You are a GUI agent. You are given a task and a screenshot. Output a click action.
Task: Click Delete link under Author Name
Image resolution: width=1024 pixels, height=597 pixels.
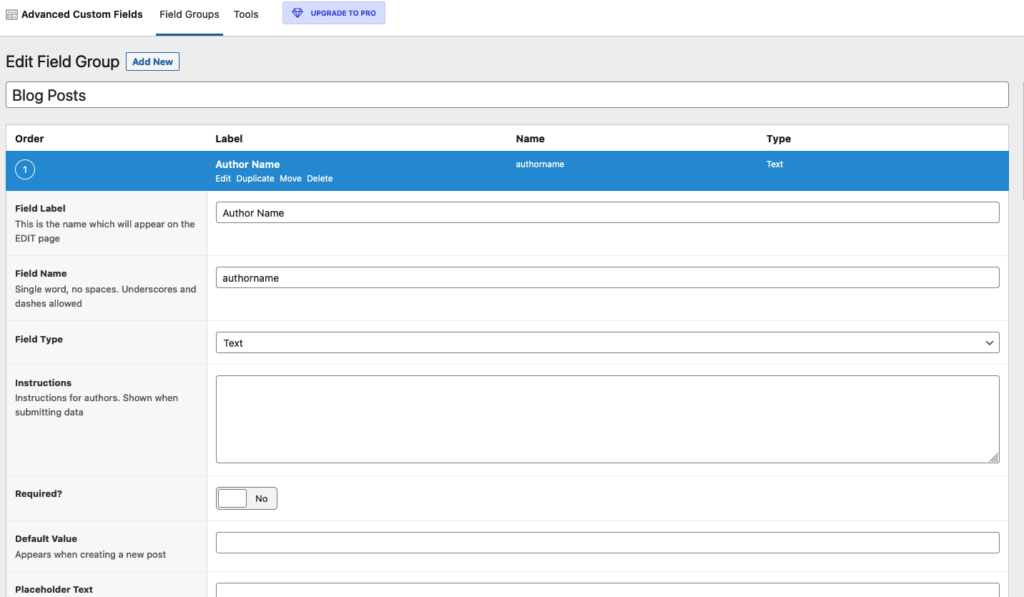tap(320, 178)
